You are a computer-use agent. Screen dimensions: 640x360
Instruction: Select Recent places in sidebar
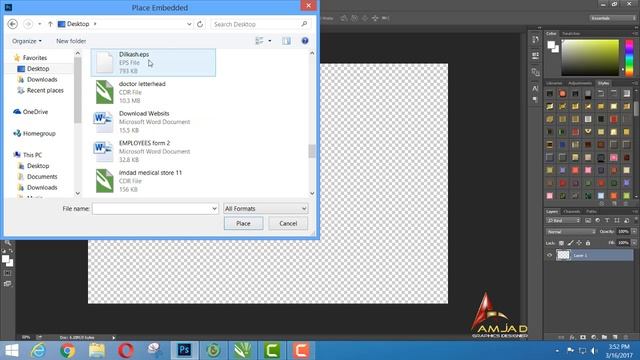[x=45, y=90]
